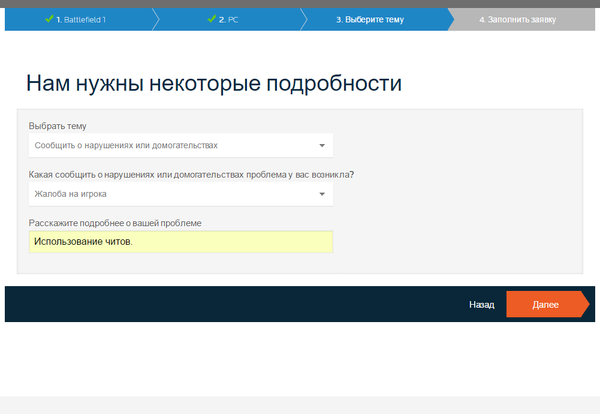
Task: Click the Какая сообщить о нарушениях question label
Action: click(x=192, y=174)
